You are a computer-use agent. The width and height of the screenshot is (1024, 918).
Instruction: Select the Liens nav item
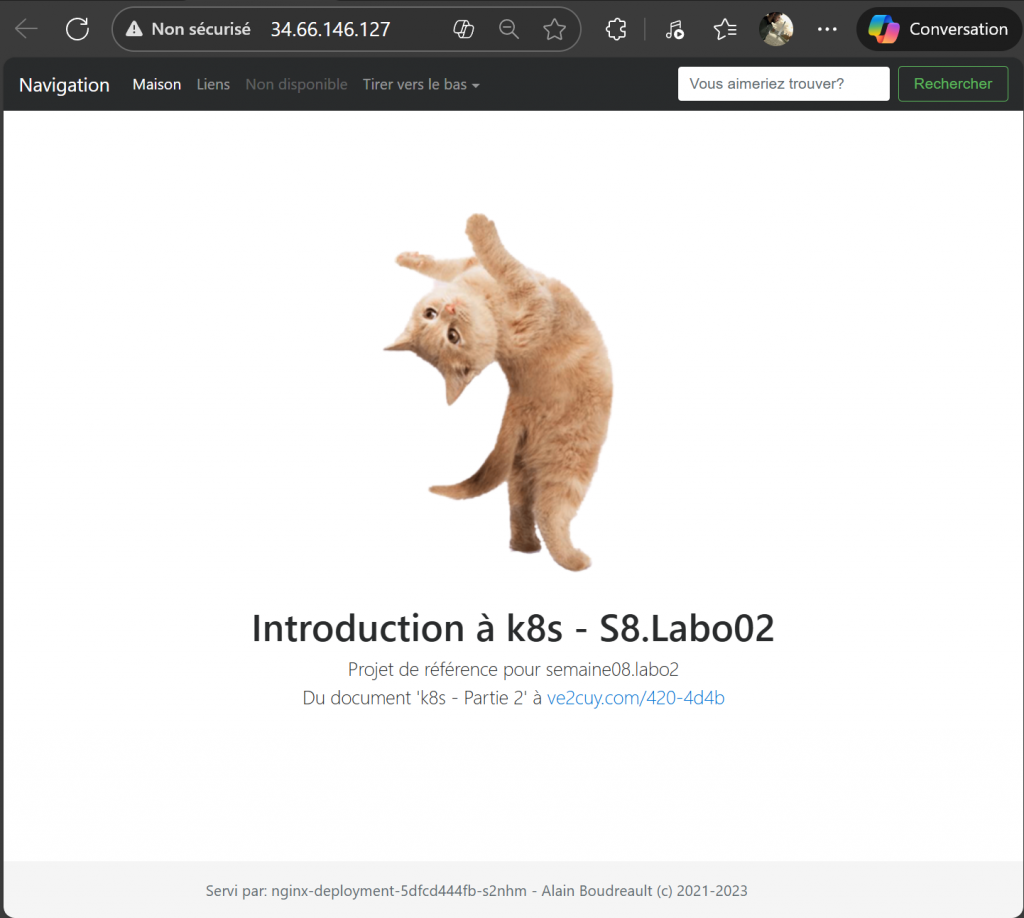(x=213, y=85)
